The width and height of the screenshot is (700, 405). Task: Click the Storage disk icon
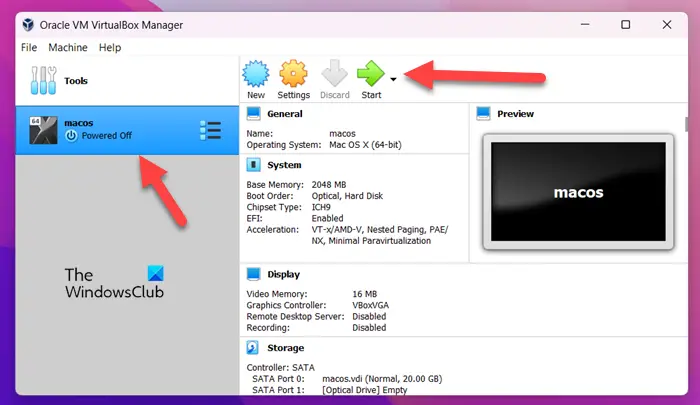(253, 347)
